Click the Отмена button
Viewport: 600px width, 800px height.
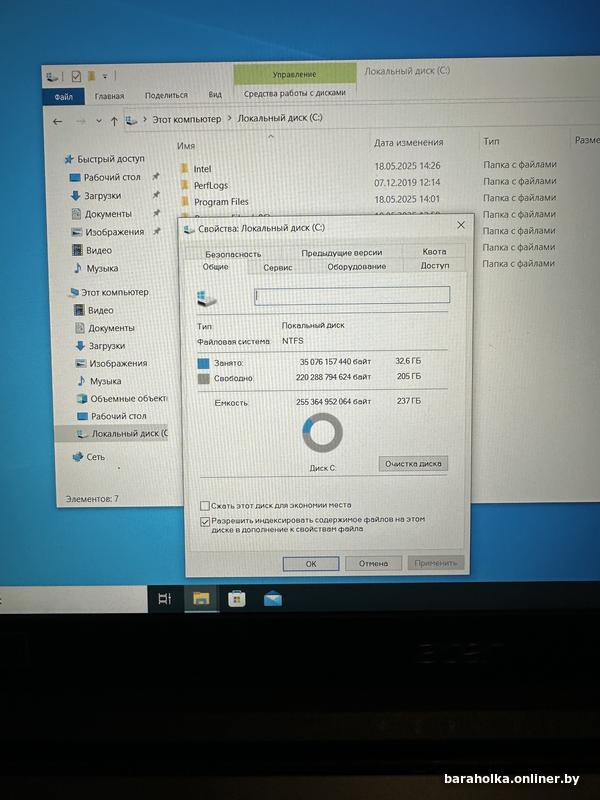point(373,563)
